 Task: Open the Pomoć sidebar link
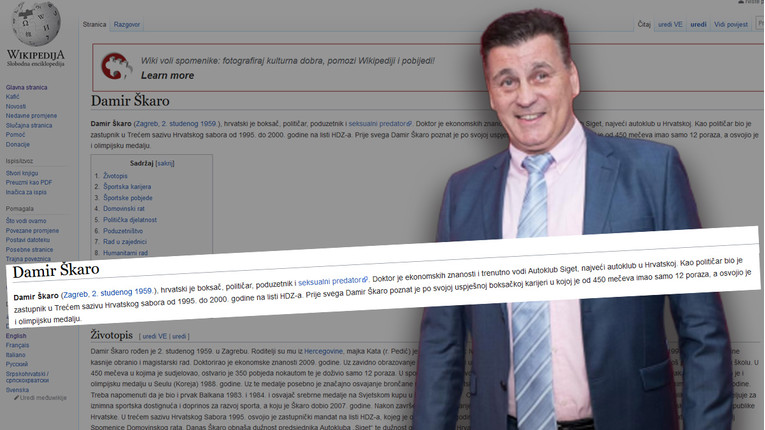tap(15, 135)
